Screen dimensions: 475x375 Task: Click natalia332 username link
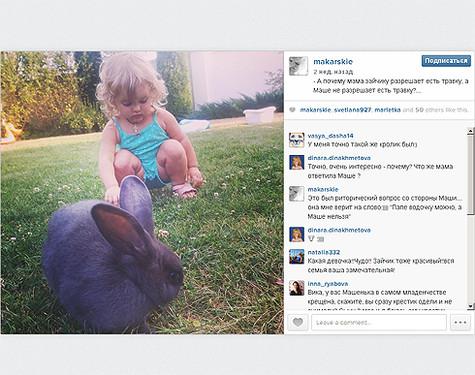pos(324,252)
